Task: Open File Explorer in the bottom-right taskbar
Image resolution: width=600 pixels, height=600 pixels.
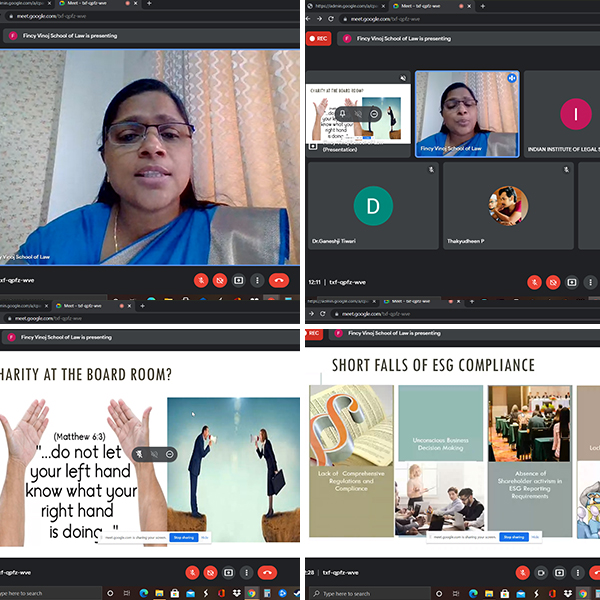Action: [x=489, y=593]
